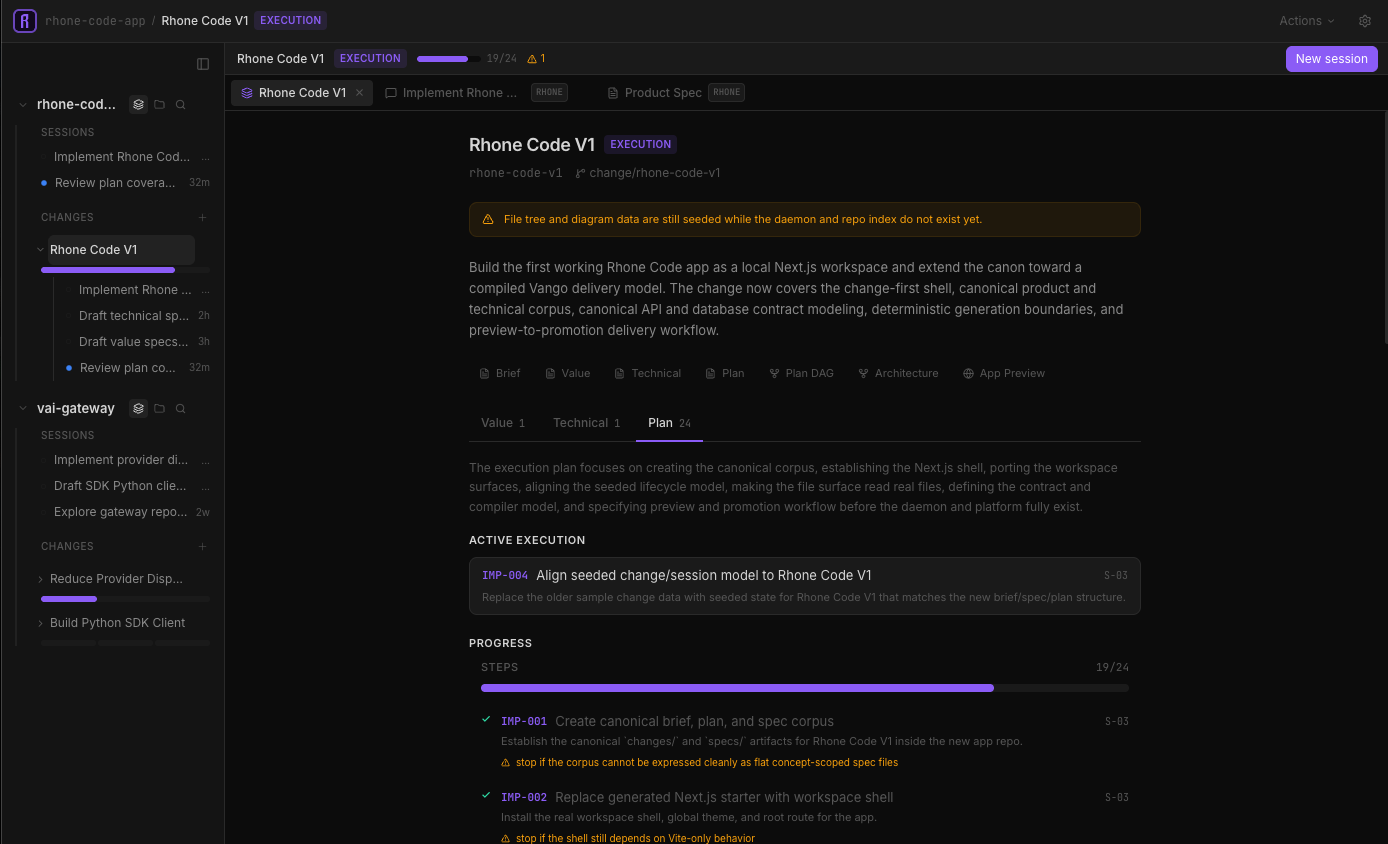This screenshot has height=844, width=1388.
Task: Click warning icon in seeded data banner
Action: click(x=488, y=219)
